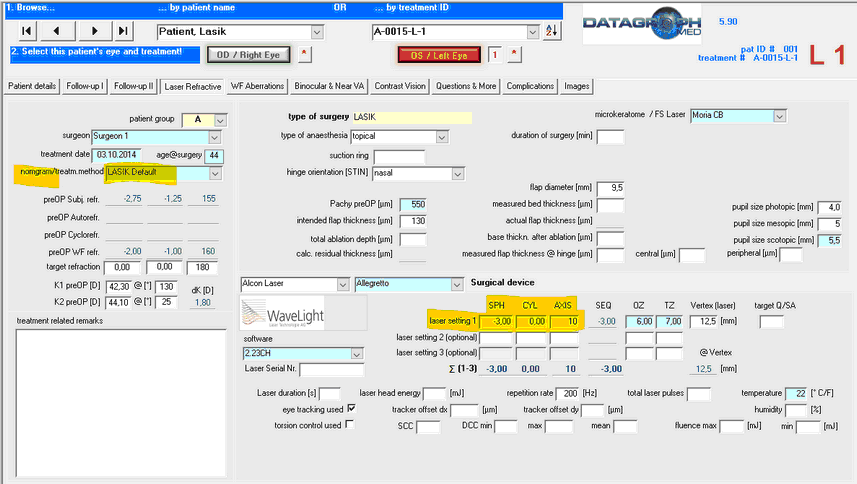Viewport: 857px width, 484px height.
Task: Go to the first patient record
Action: point(27,31)
